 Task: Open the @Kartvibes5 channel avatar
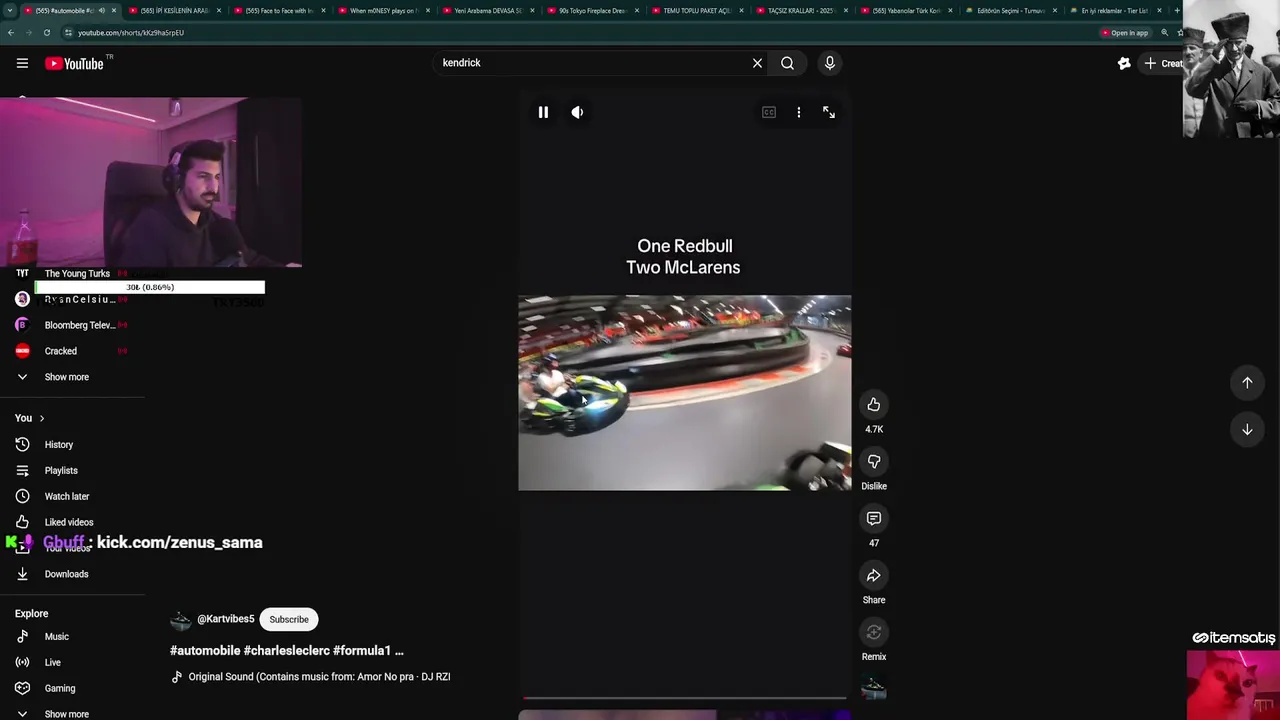180,620
